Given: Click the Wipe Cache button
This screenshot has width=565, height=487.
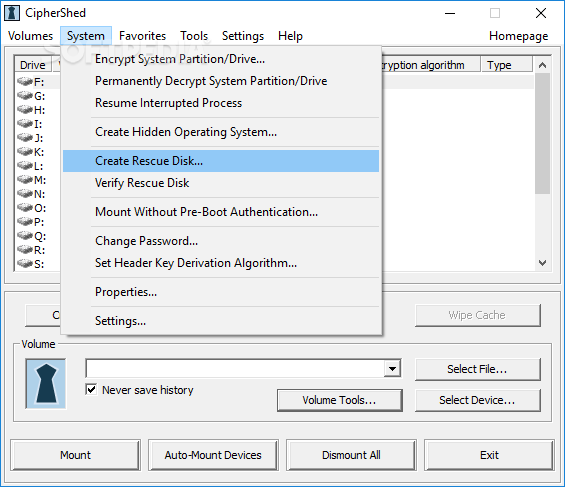Looking at the screenshot, I should coord(477,315).
